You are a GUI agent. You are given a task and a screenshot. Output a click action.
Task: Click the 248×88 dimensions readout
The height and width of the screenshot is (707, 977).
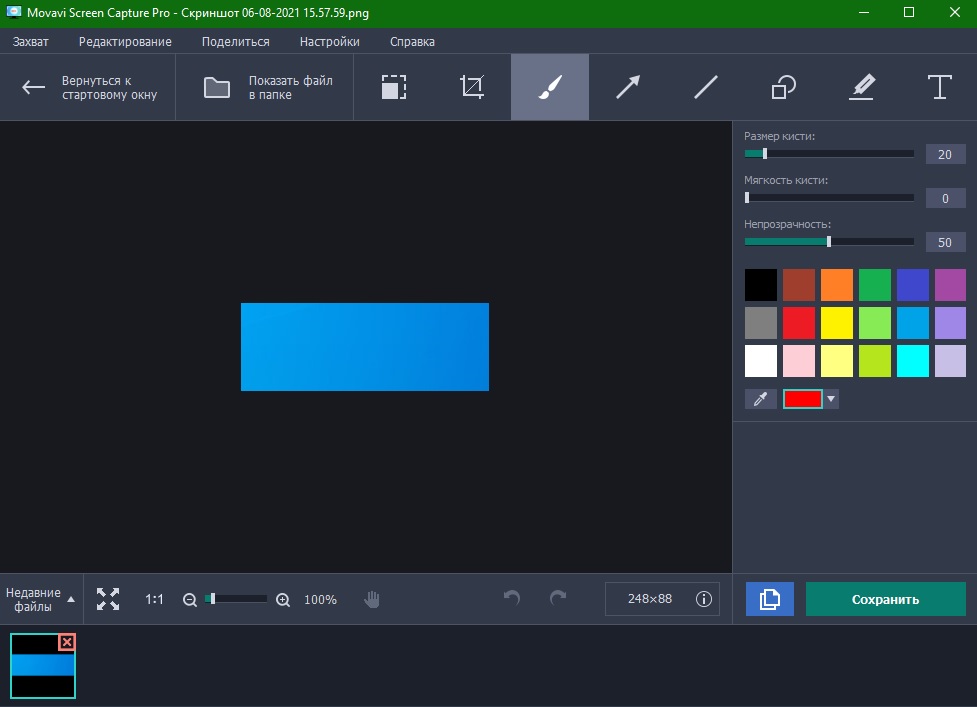tap(650, 599)
